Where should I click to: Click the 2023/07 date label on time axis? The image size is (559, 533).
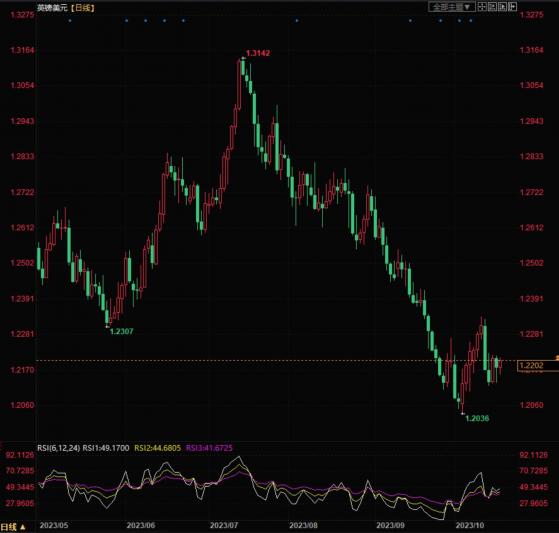[224, 525]
